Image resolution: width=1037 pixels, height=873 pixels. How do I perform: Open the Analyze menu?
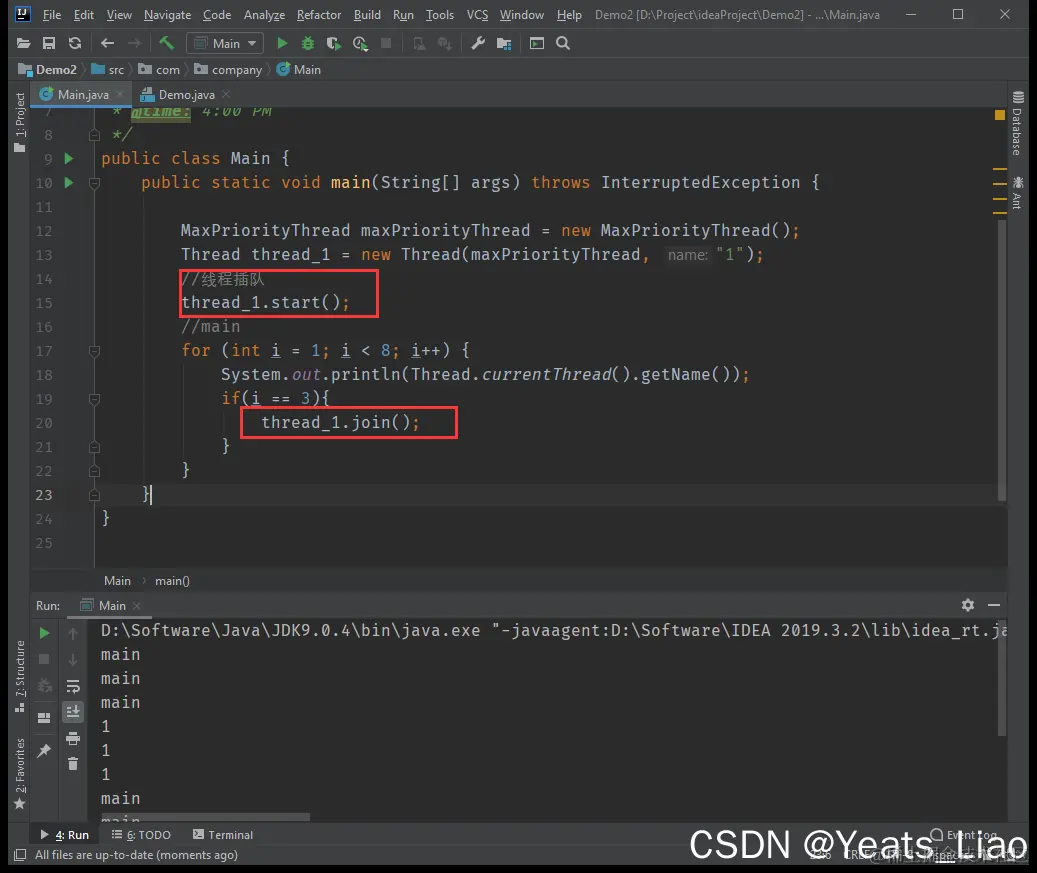click(x=264, y=15)
